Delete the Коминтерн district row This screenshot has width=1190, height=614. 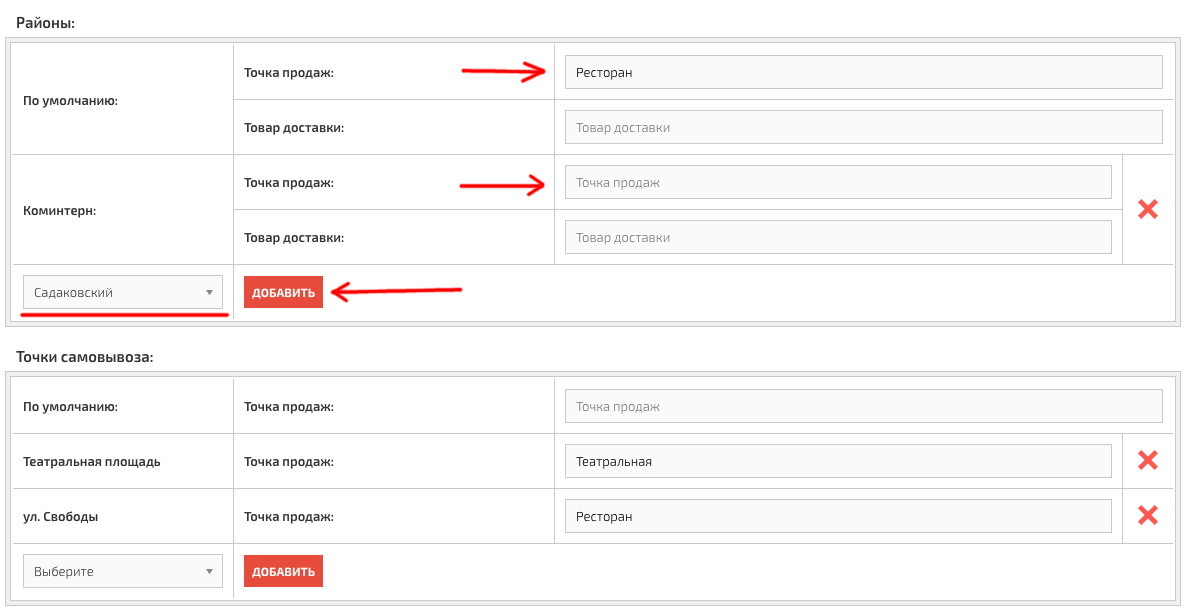[x=1148, y=210]
